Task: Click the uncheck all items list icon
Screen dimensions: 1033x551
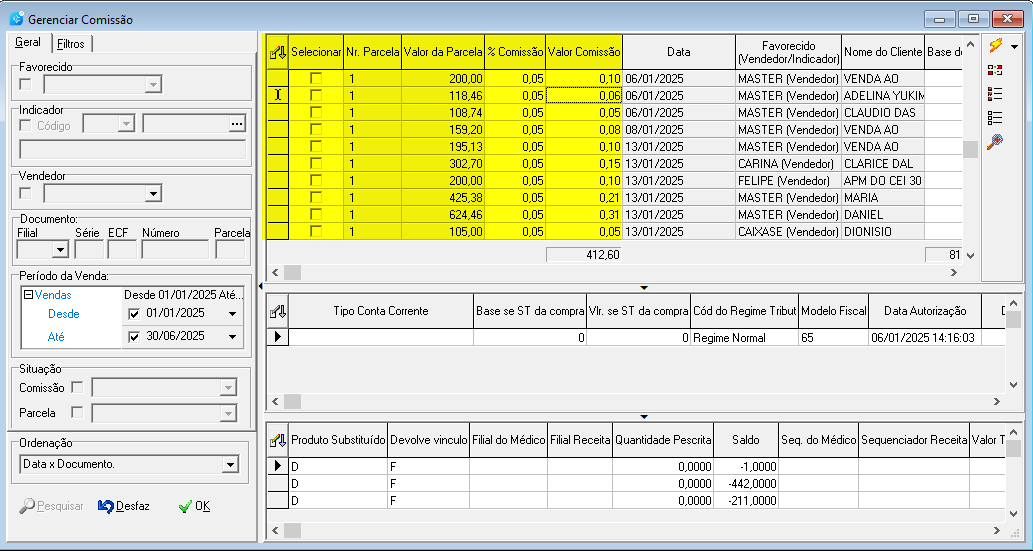Action: coord(995,118)
